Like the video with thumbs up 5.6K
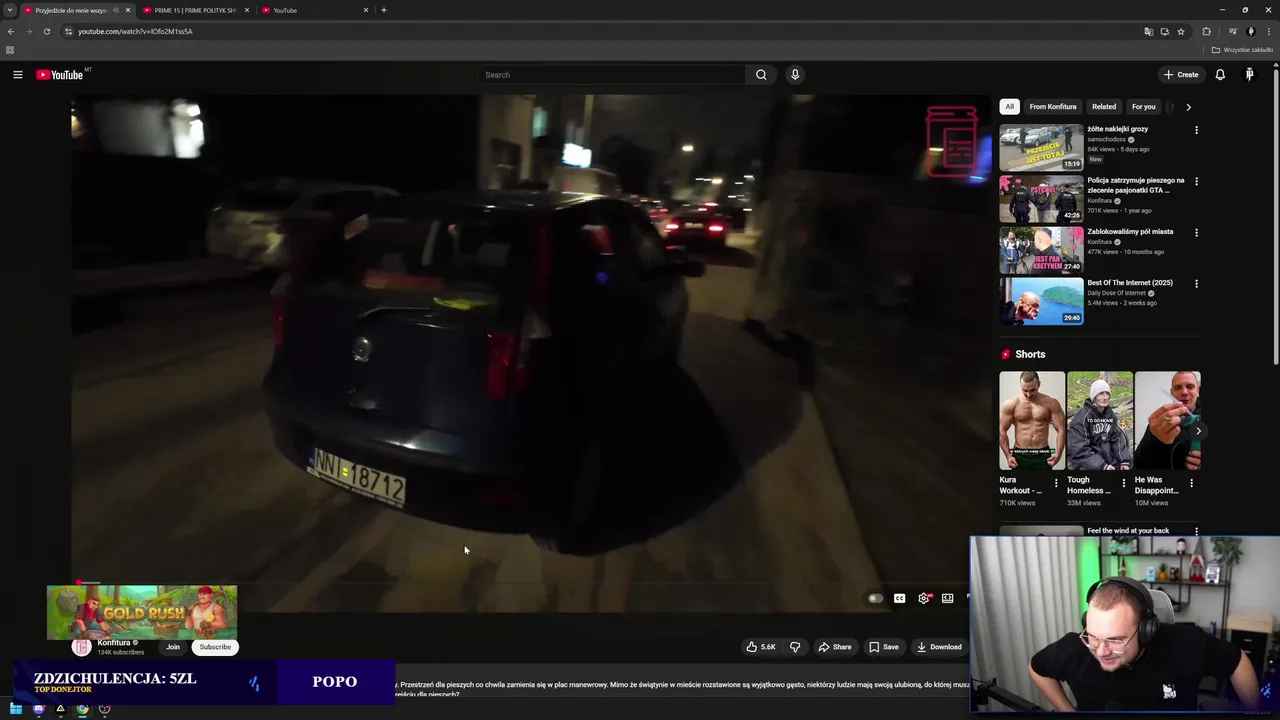This screenshot has width=1280, height=720. pyautogui.click(x=760, y=647)
